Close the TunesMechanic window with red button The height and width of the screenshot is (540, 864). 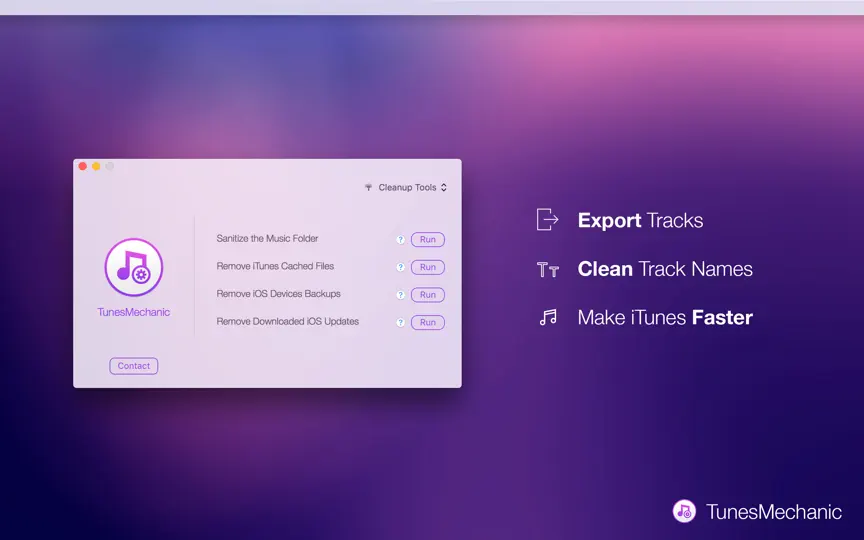83,166
